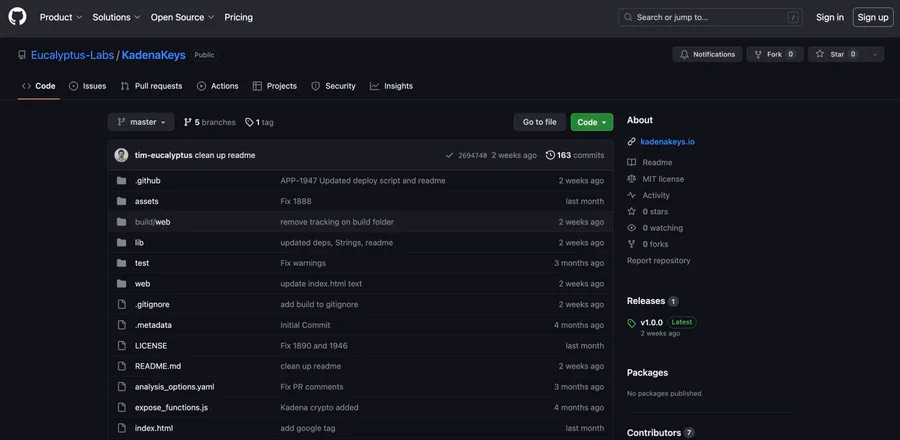Open the KadenaKeys repository link
The width and height of the screenshot is (900, 440).
153,55
